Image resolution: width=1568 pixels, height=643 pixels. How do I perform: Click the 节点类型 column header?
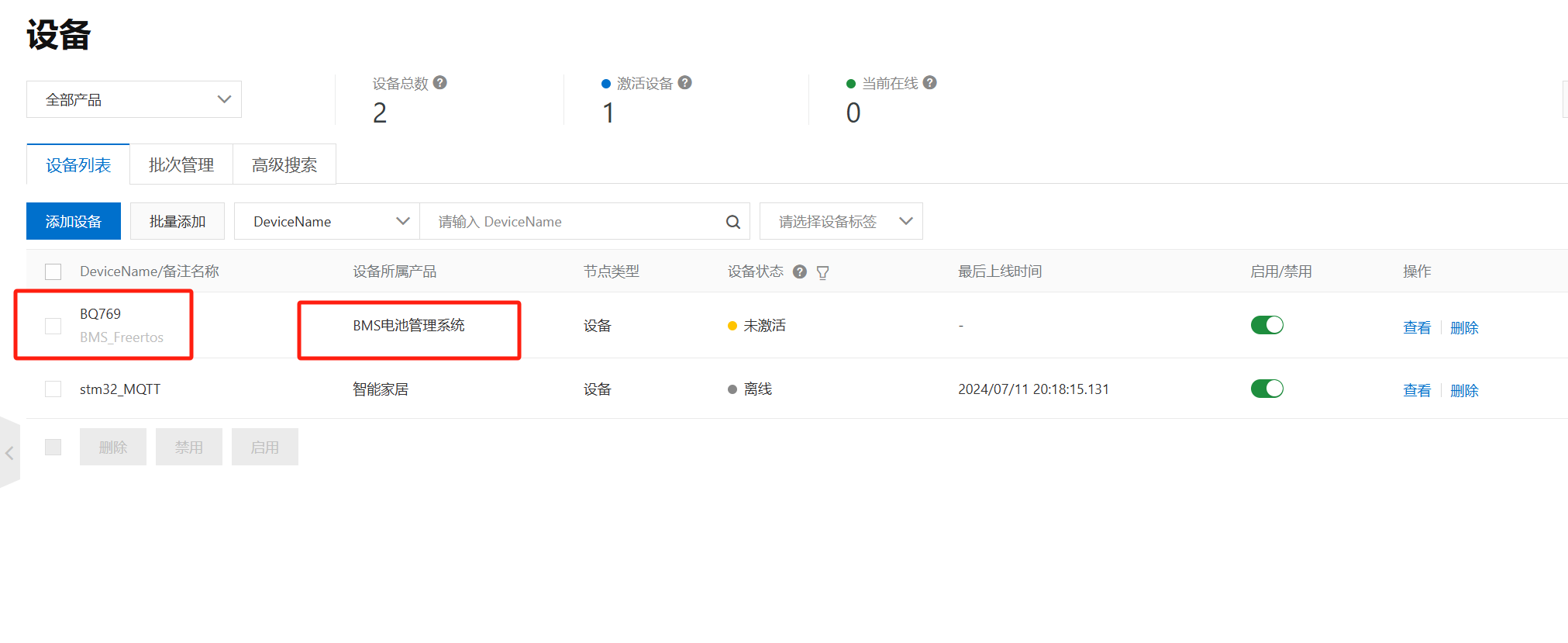(x=612, y=271)
